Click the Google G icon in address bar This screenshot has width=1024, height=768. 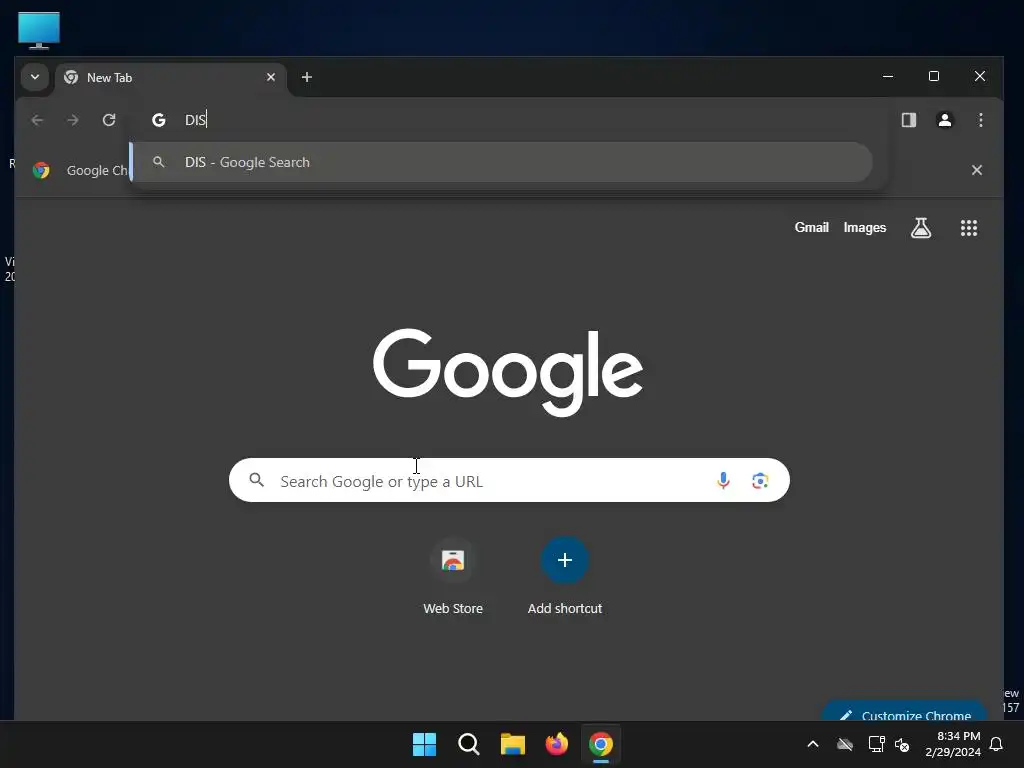[159, 120]
